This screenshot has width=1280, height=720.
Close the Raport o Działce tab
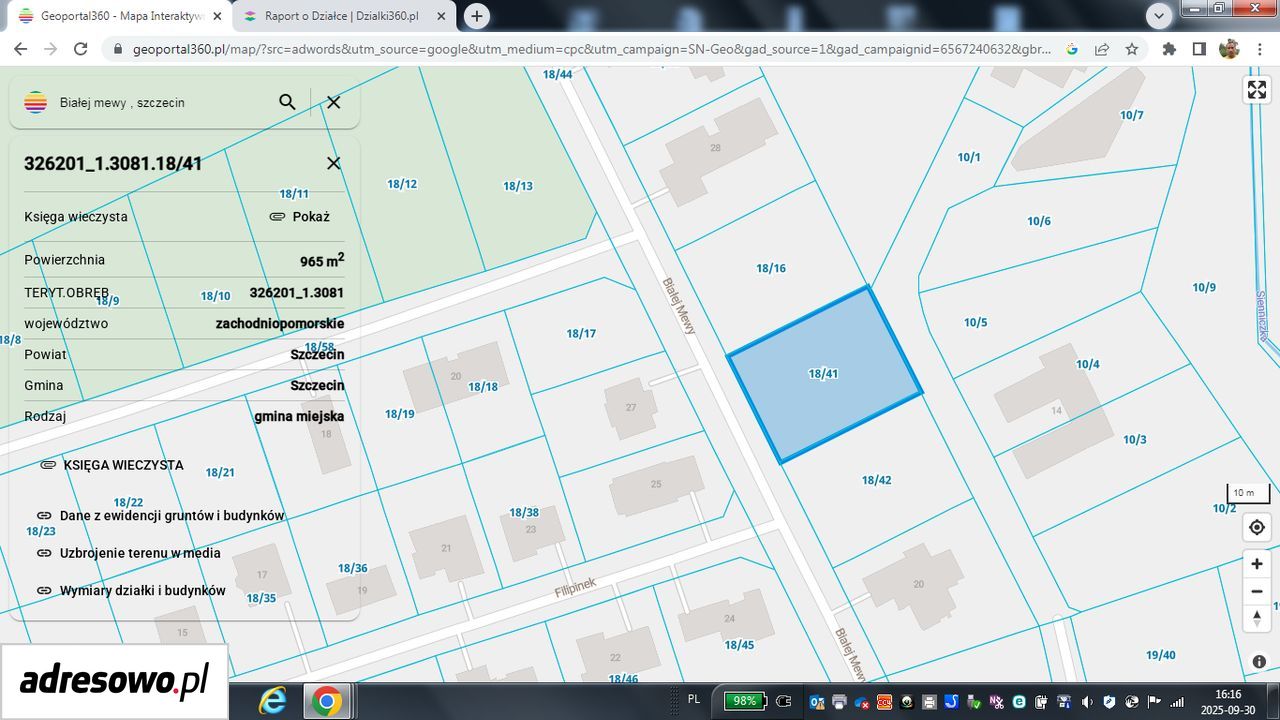point(441,16)
